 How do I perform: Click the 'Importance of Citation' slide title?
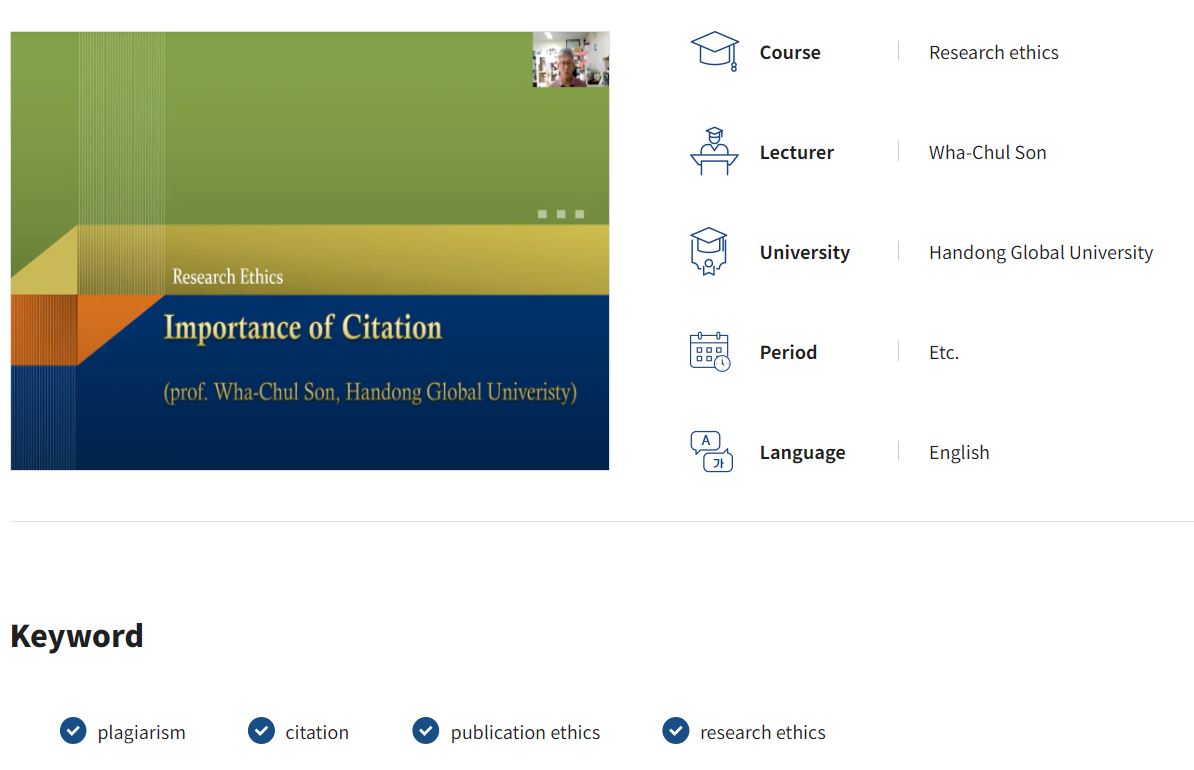303,328
